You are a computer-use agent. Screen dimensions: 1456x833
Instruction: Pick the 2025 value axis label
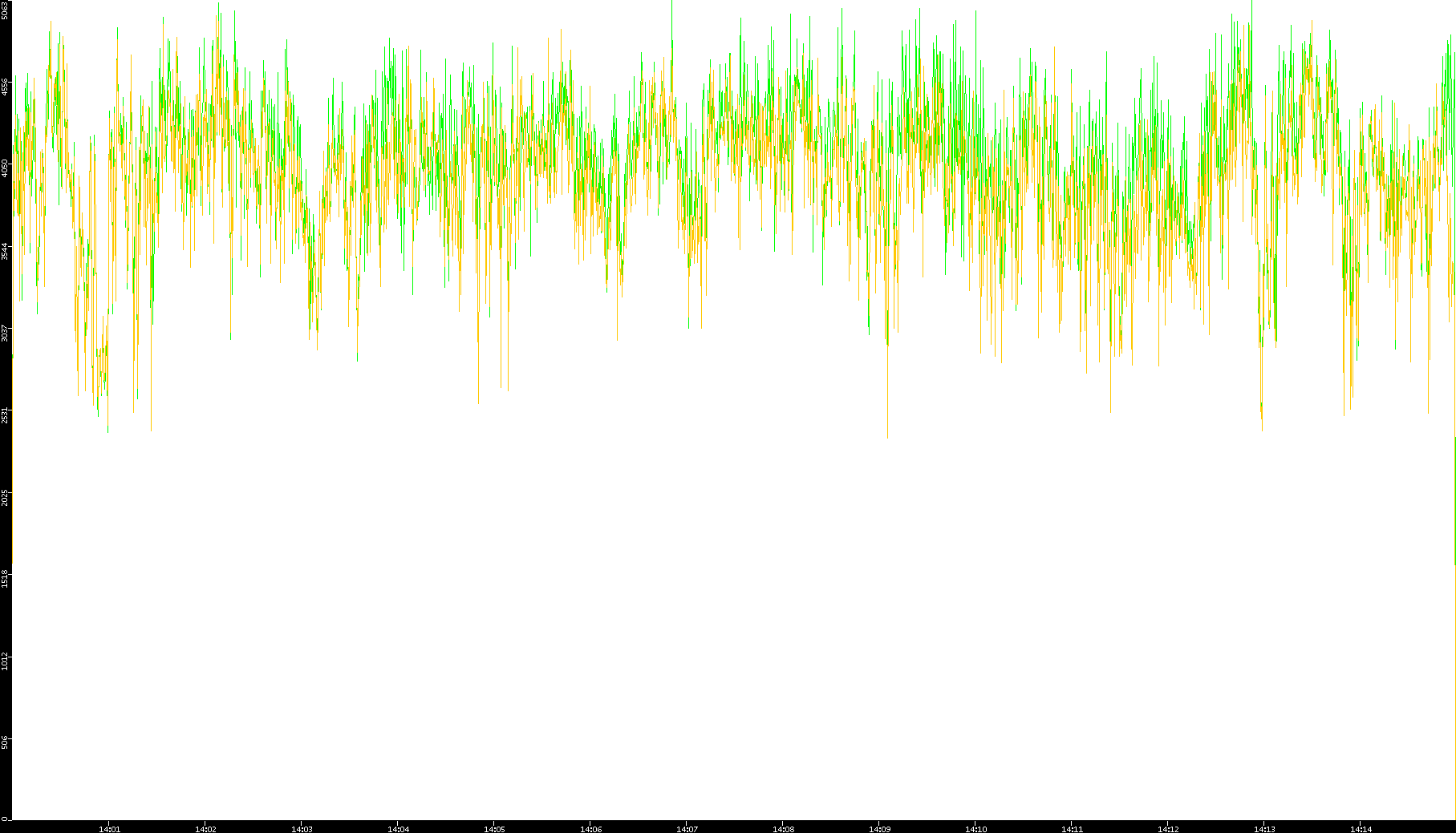pyautogui.click(x=5, y=497)
